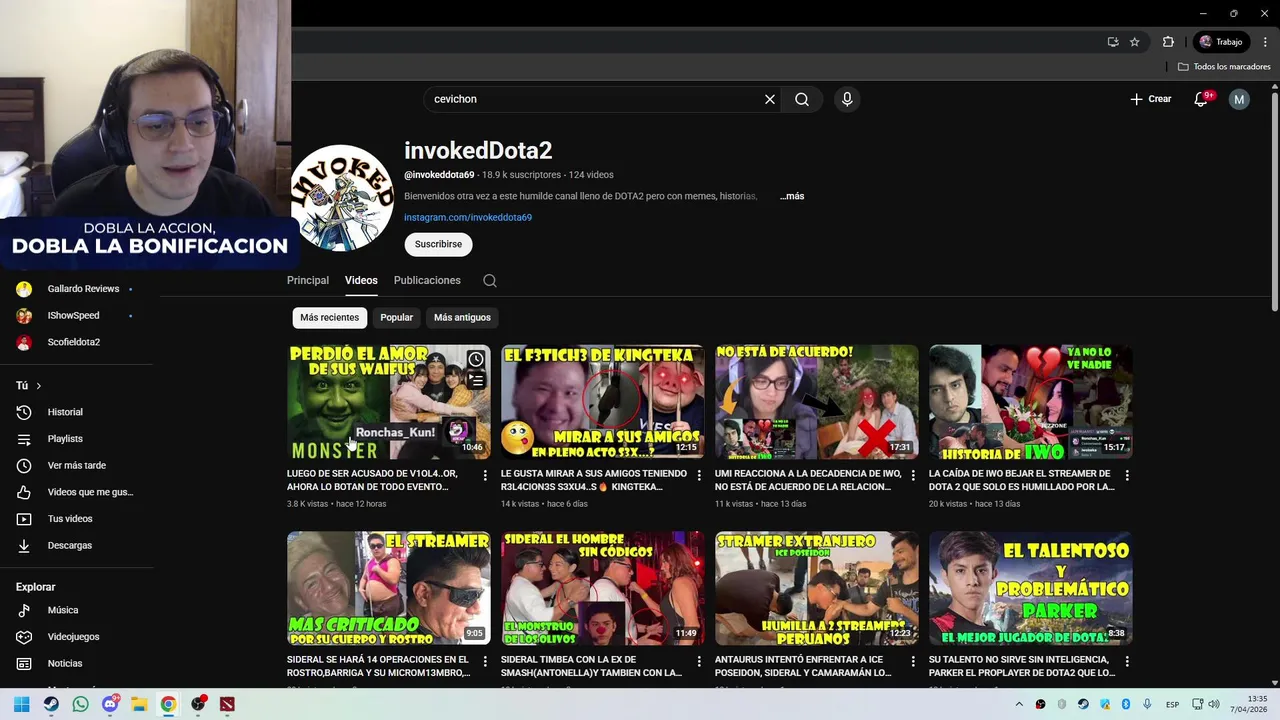Open YouTube notifications bell

coord(1201,99)
